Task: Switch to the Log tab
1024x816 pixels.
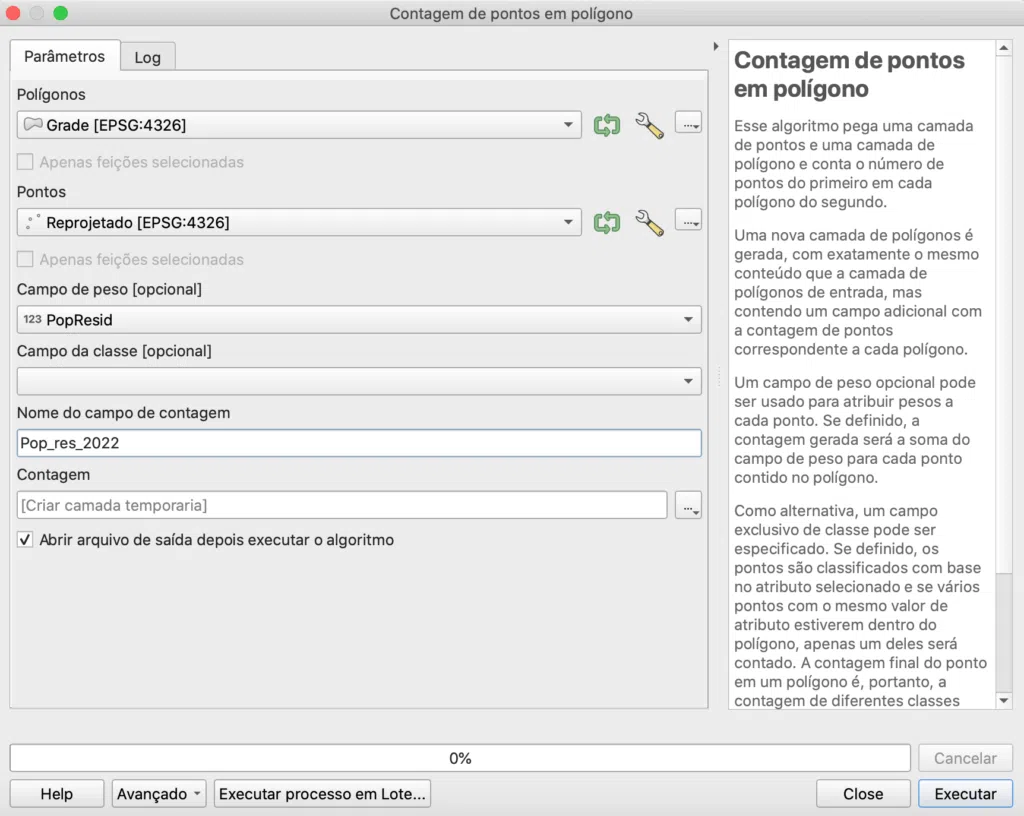Action: (148, 57)
